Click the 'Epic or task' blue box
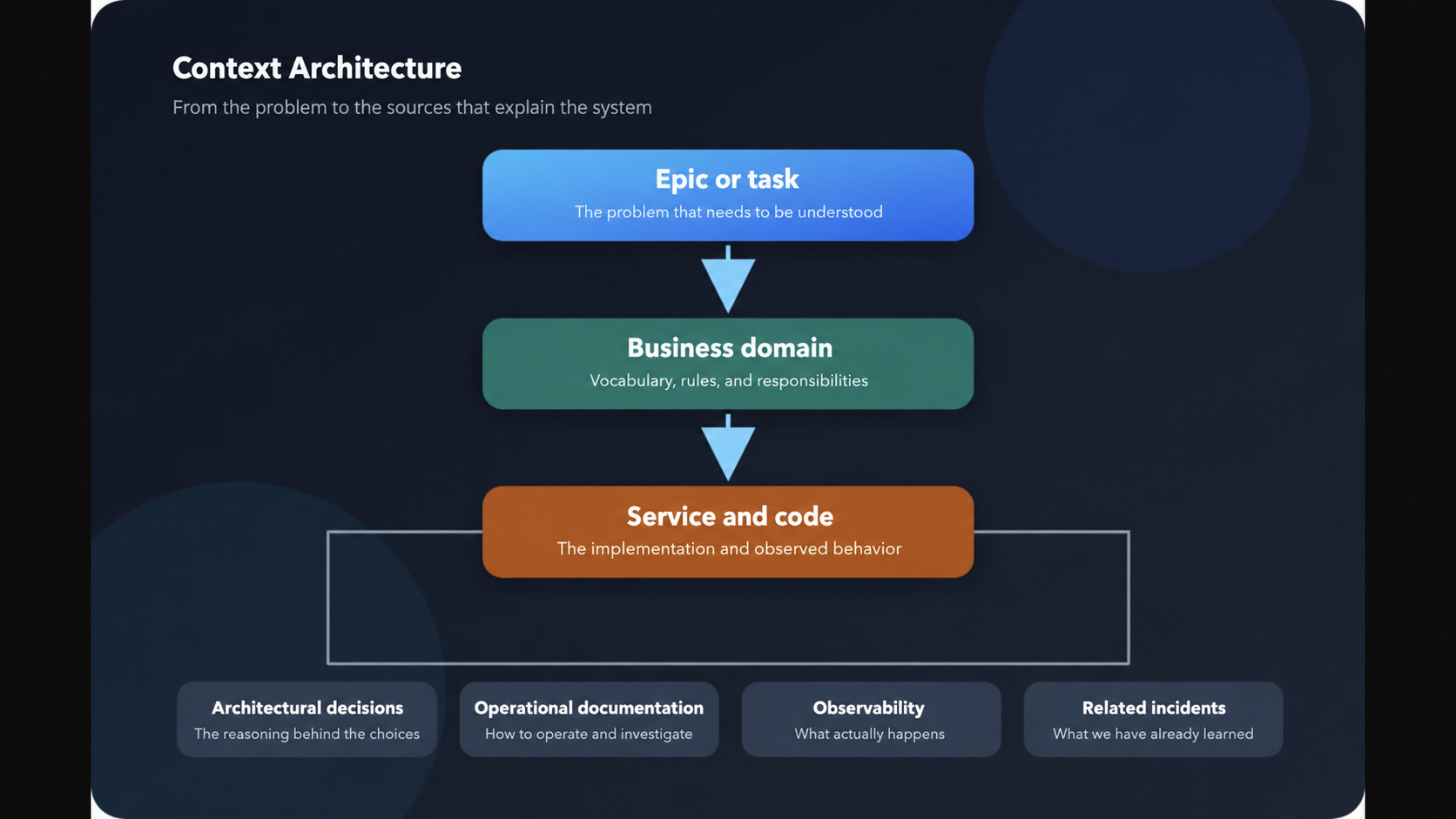1456x819 pixels. coord(728,195)
